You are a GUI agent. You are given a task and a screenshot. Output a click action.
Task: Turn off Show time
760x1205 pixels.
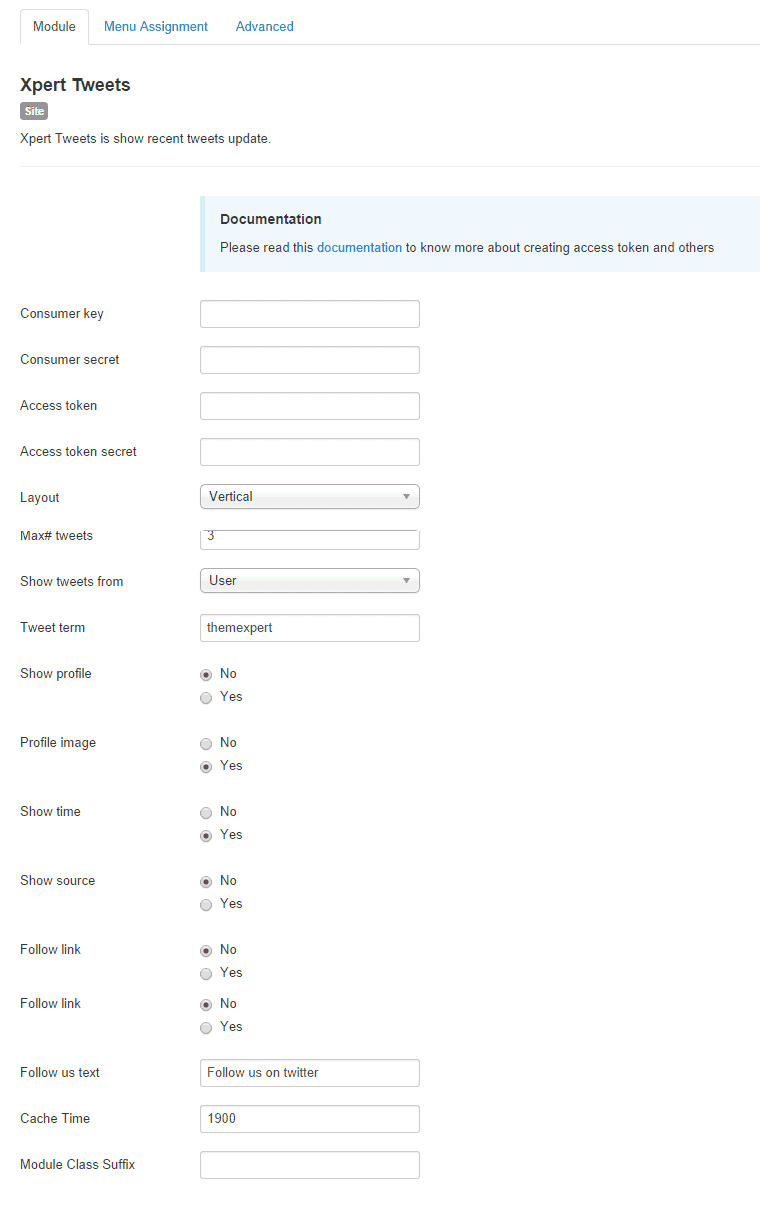coord(206,812)
